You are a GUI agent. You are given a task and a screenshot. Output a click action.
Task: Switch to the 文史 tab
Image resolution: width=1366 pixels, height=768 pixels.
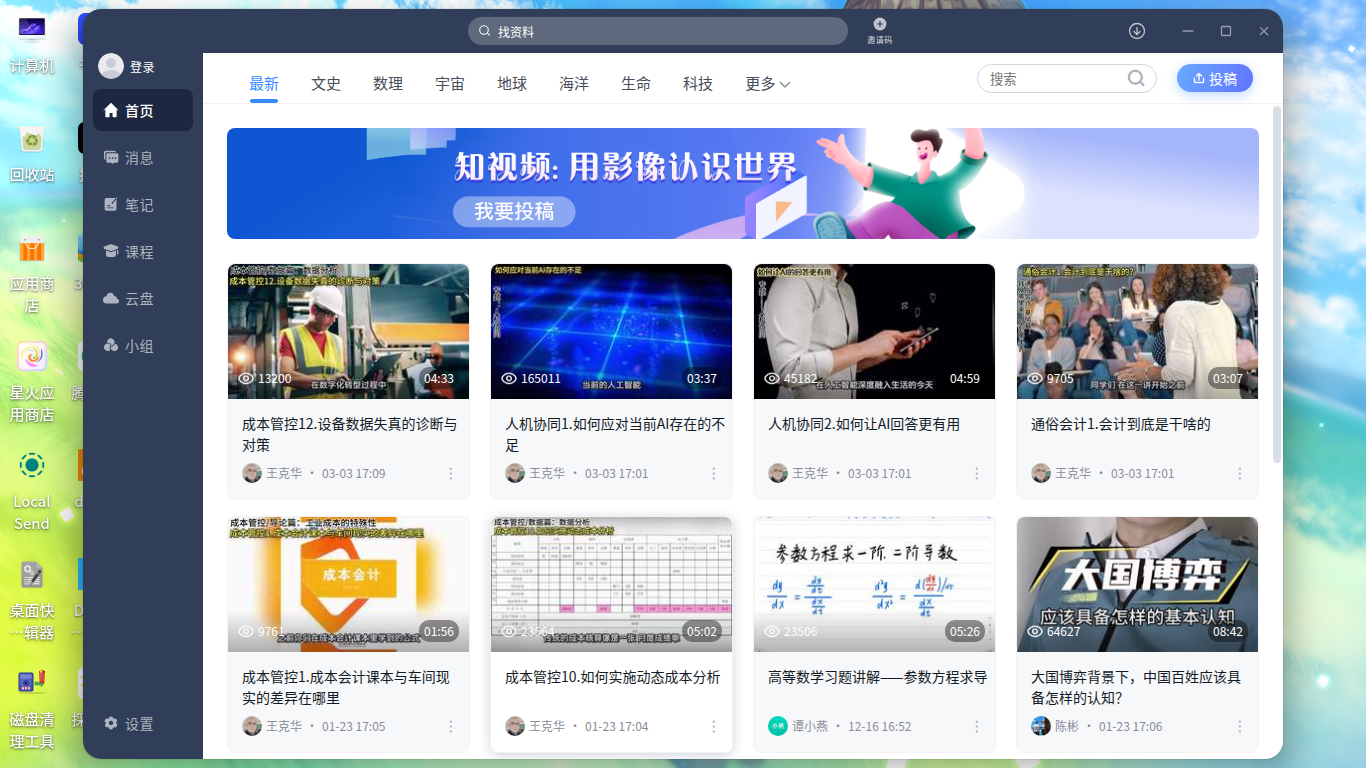click(x=326, y=84)
